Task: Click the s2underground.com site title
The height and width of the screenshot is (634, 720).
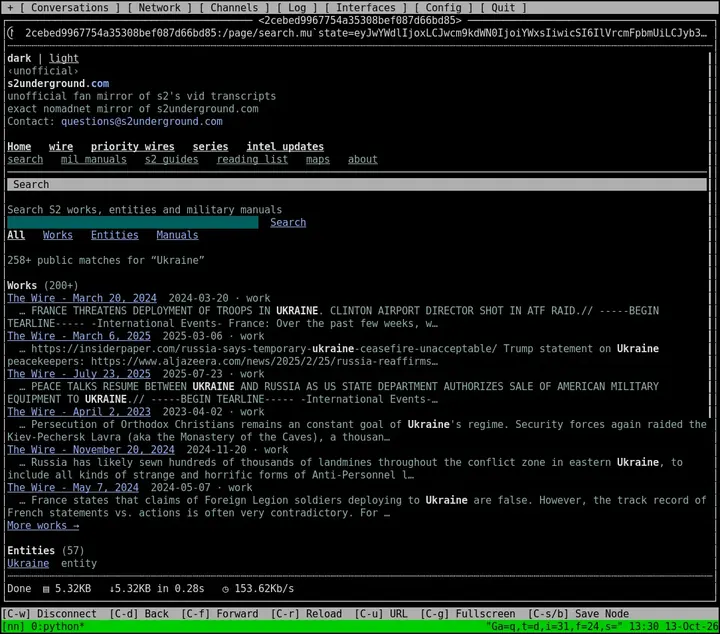Action: point(58,84)
